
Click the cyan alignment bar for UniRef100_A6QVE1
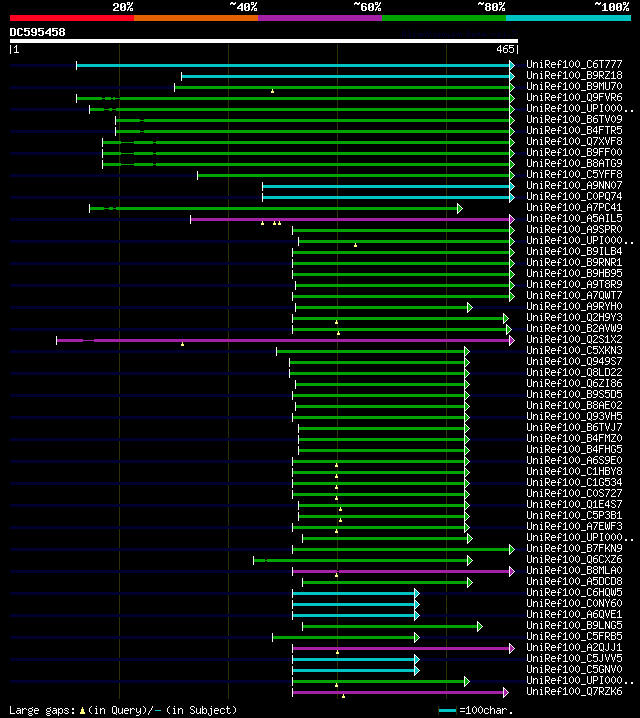356,615
